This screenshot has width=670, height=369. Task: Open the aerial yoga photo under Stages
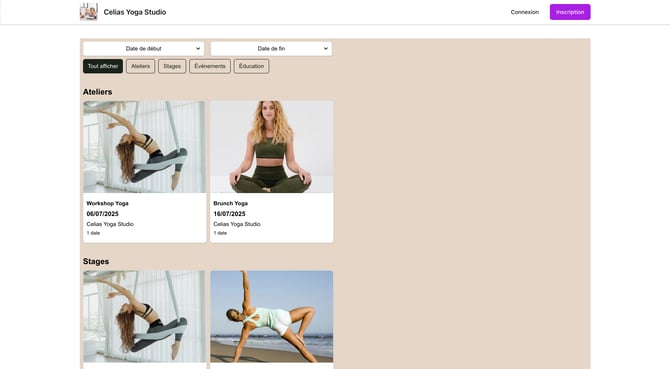click(144, 316)
